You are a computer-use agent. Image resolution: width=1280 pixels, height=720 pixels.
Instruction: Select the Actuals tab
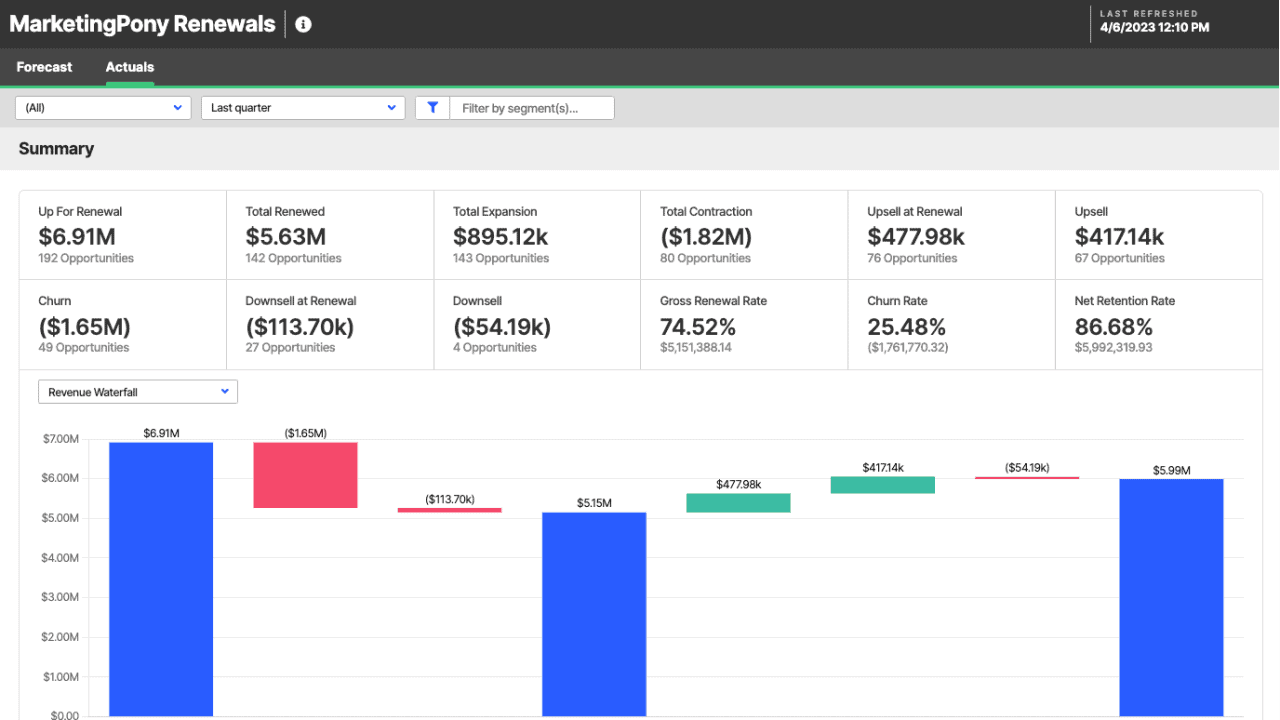[129, 67]
